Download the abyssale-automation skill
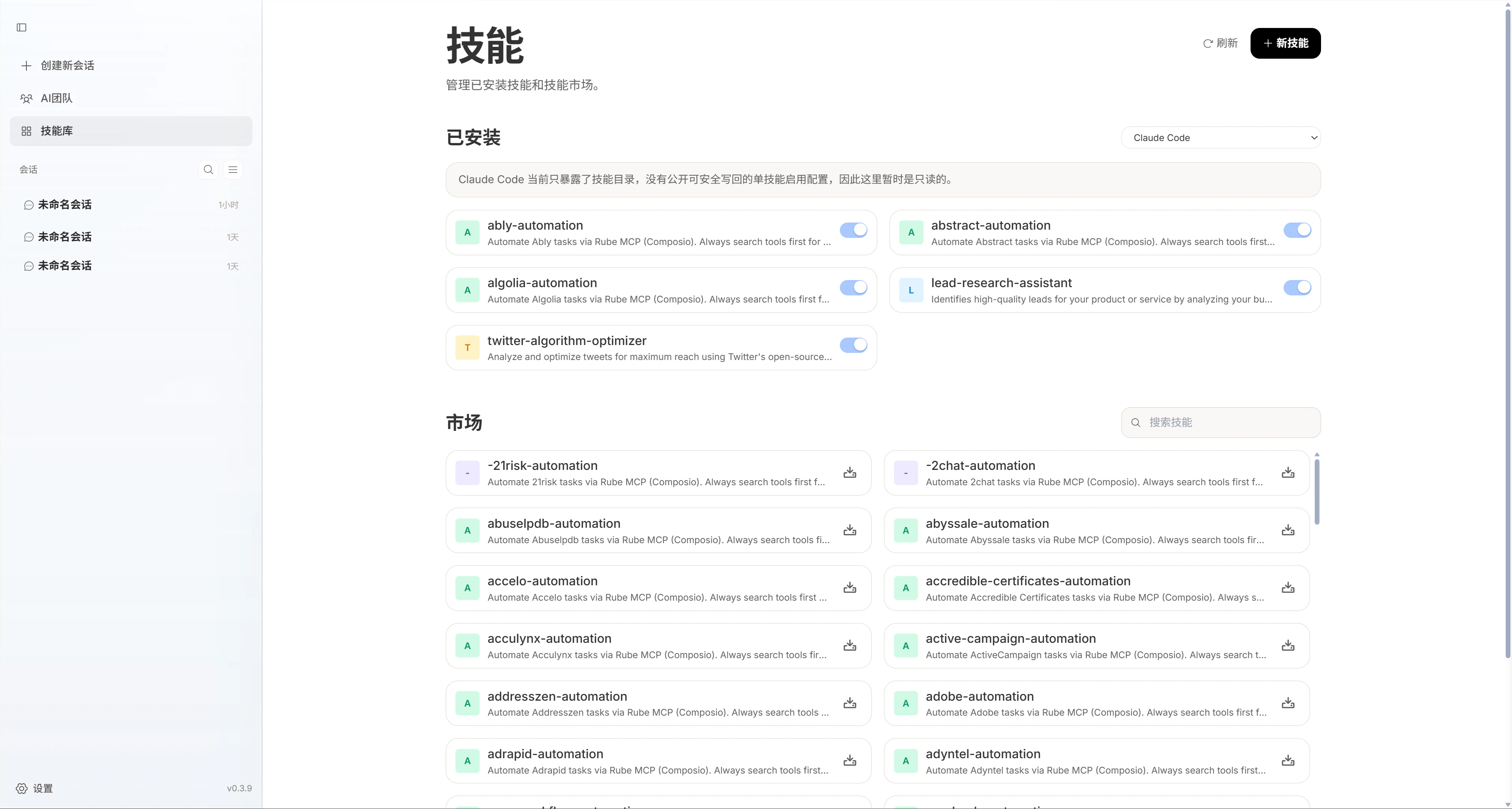 tap(1288, 530)
